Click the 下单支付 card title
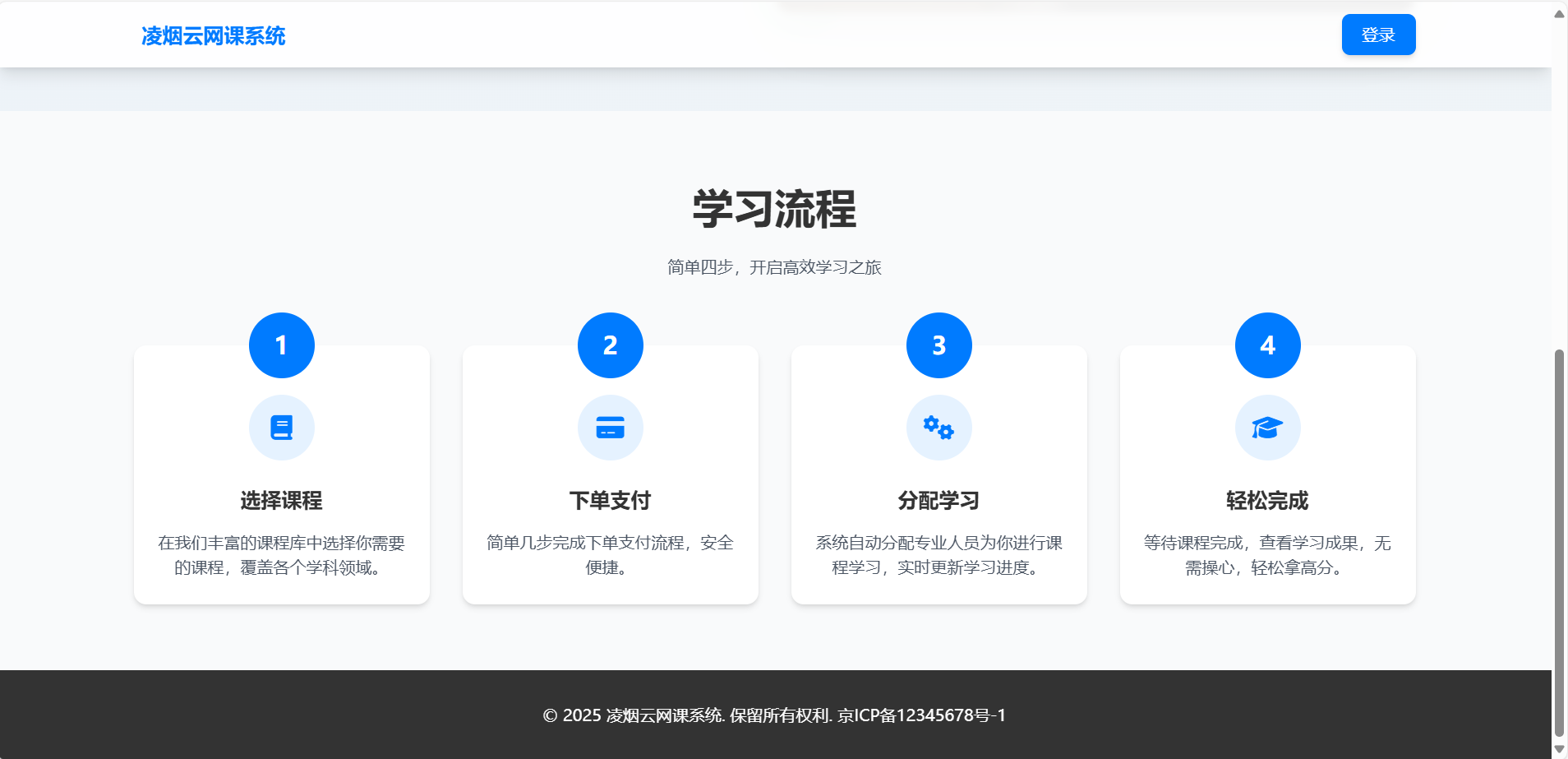Screen dimensions: 1568x759 611,500
